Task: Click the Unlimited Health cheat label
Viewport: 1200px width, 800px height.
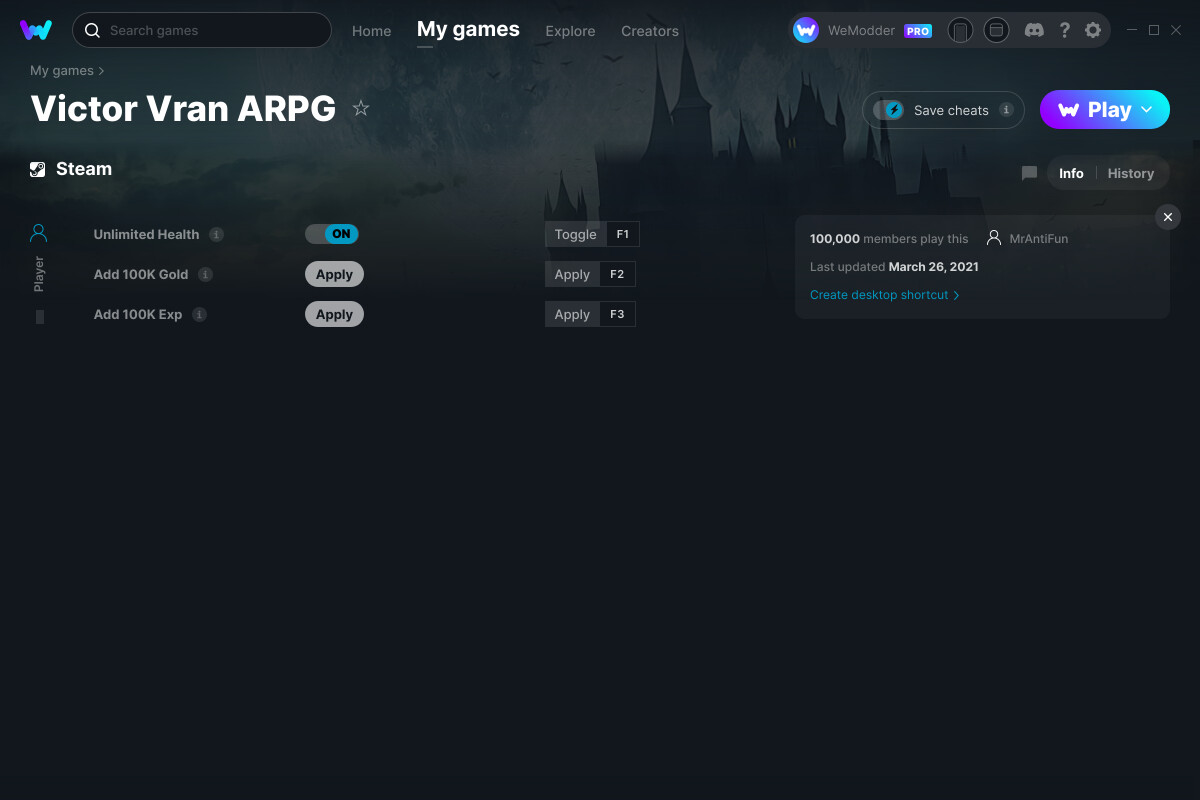Action: click(147, 234)
